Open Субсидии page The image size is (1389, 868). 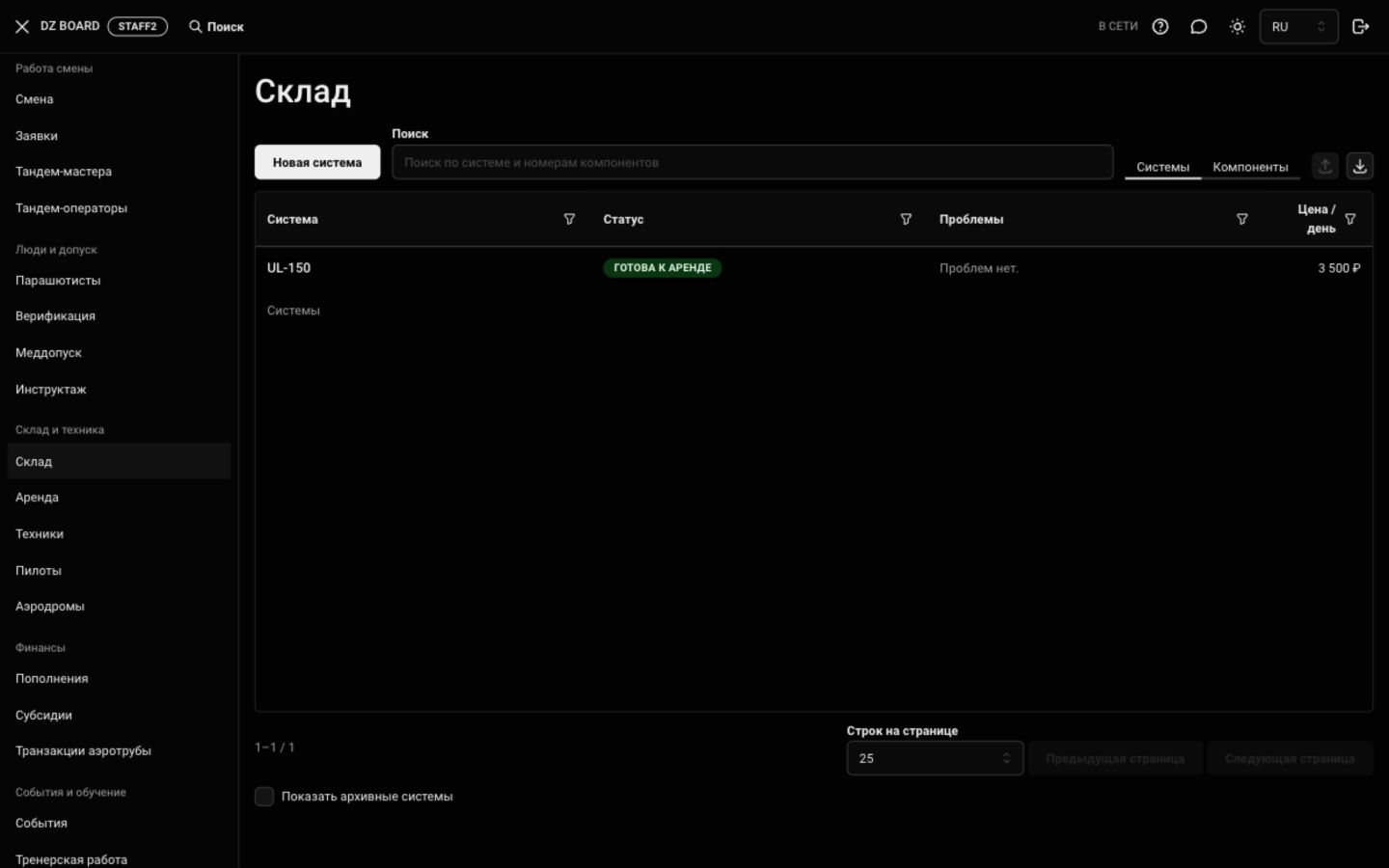(119, 716)
